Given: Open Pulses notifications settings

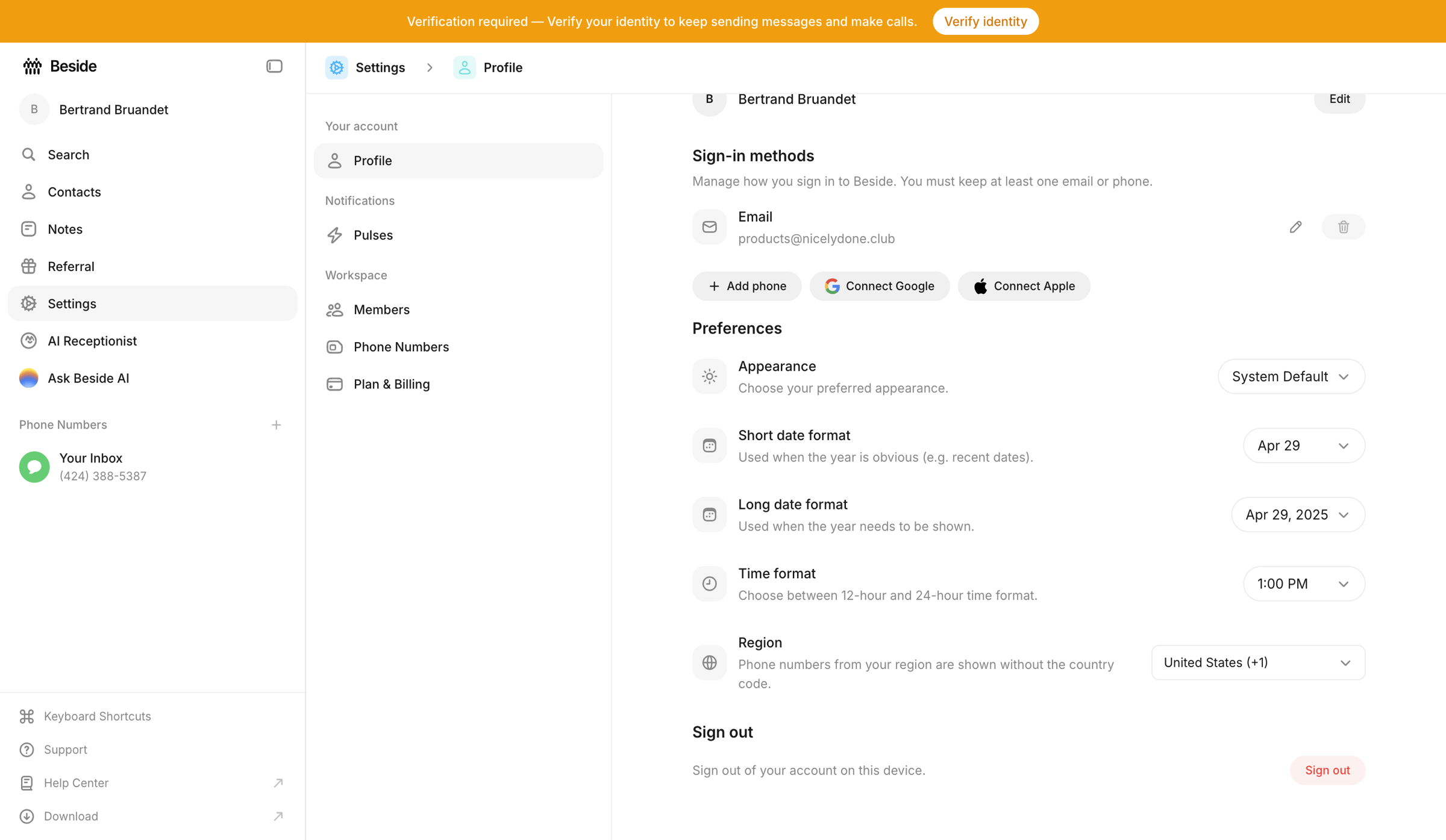Looking at the screenshot, I should pos(459,235).
